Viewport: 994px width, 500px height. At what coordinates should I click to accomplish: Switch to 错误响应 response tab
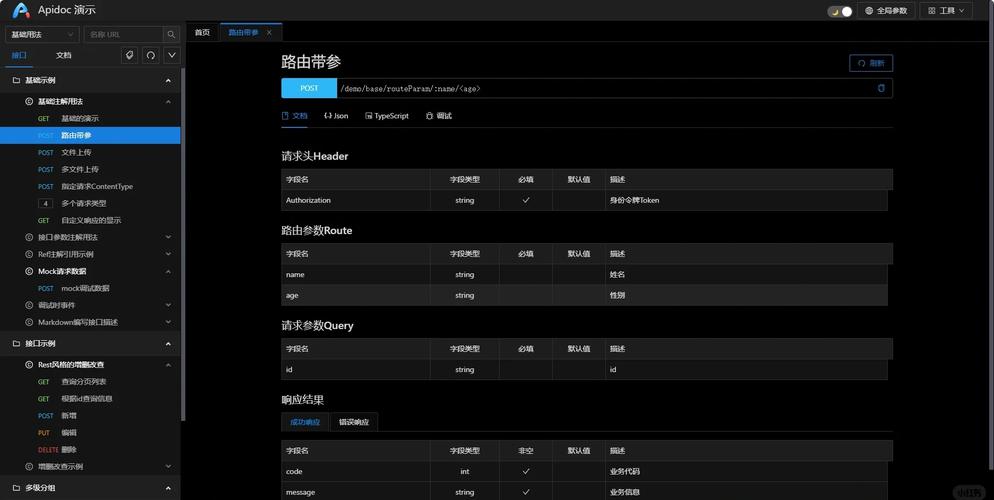pos(354,422)
